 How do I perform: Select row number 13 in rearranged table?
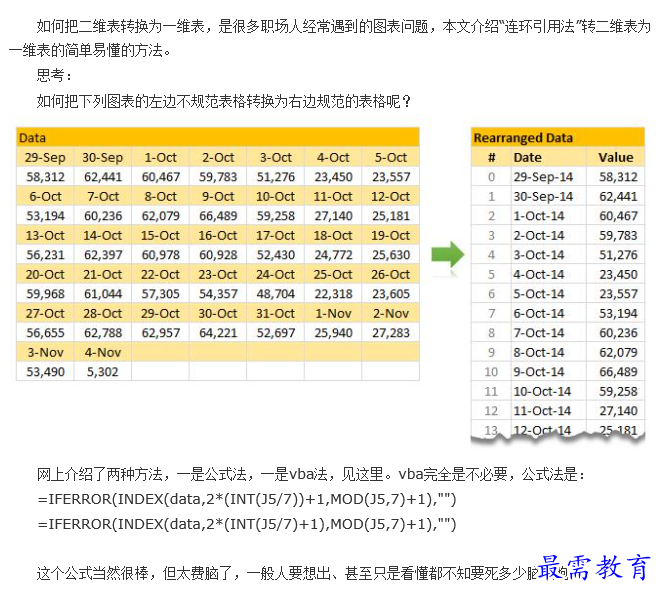tap(491, 430)
